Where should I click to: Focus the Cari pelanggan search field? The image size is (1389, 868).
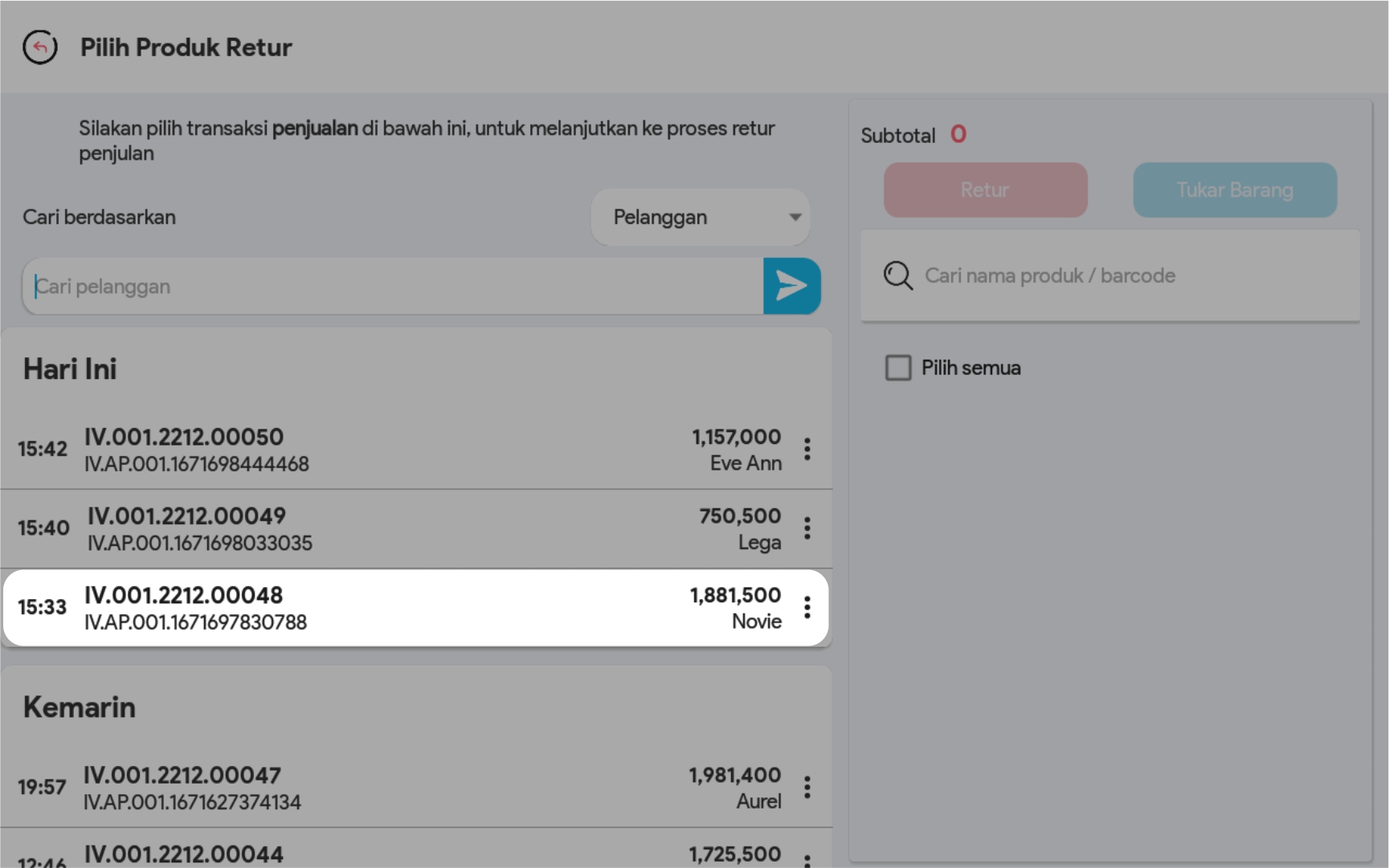394,287
